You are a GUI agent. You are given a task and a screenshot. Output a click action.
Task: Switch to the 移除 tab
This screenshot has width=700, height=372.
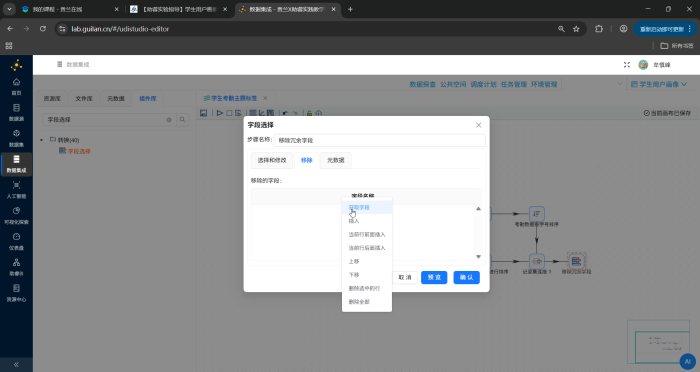point(307,160)
